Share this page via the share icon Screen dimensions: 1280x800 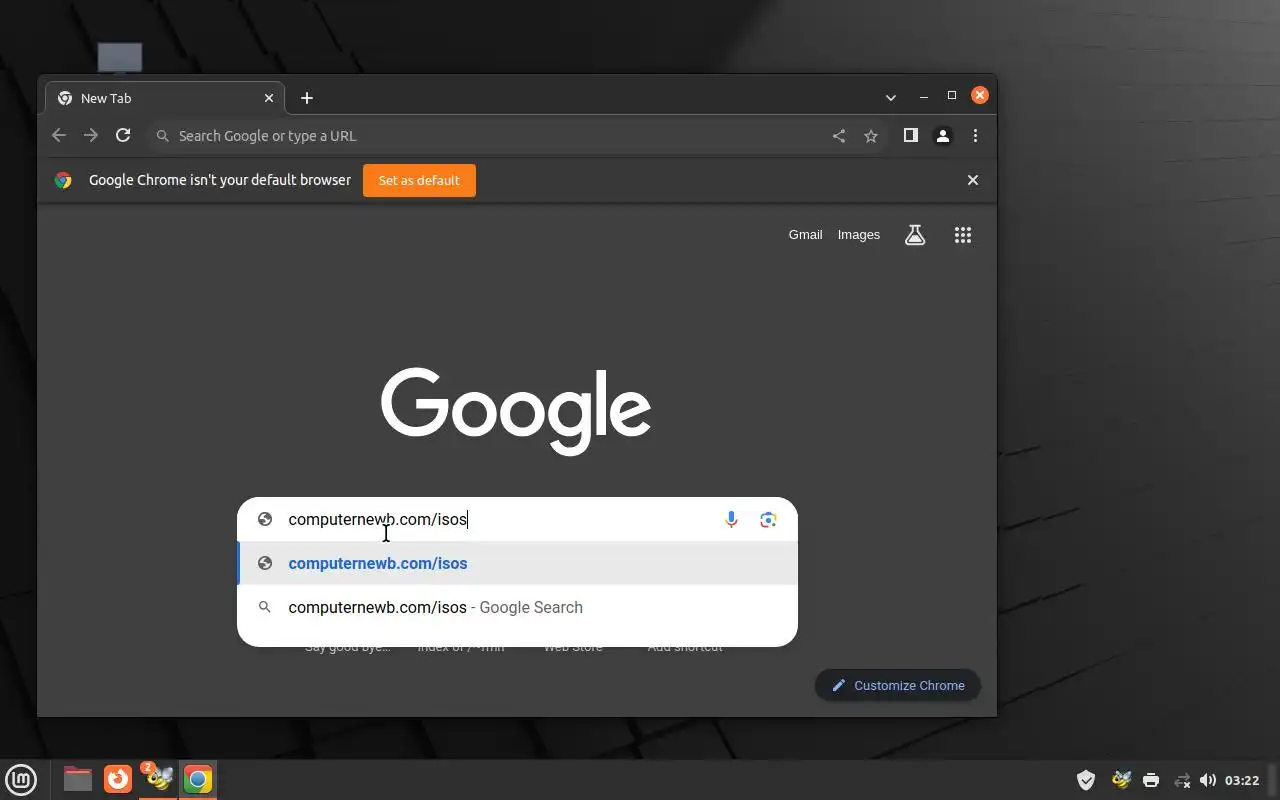tap(839, 136)
